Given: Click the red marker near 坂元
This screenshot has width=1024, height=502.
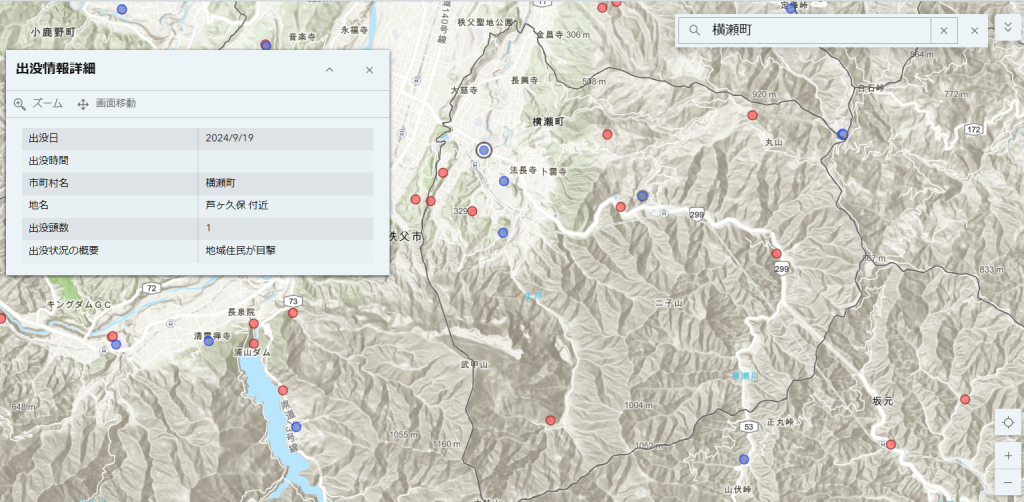Looking at the screenshot, I should click(x=890, y=444).
